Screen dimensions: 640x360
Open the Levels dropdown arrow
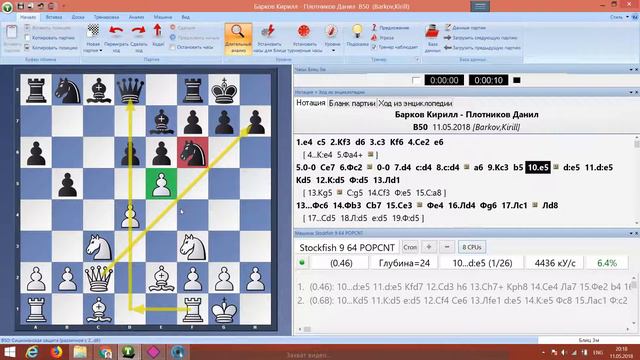coord(333,51)
